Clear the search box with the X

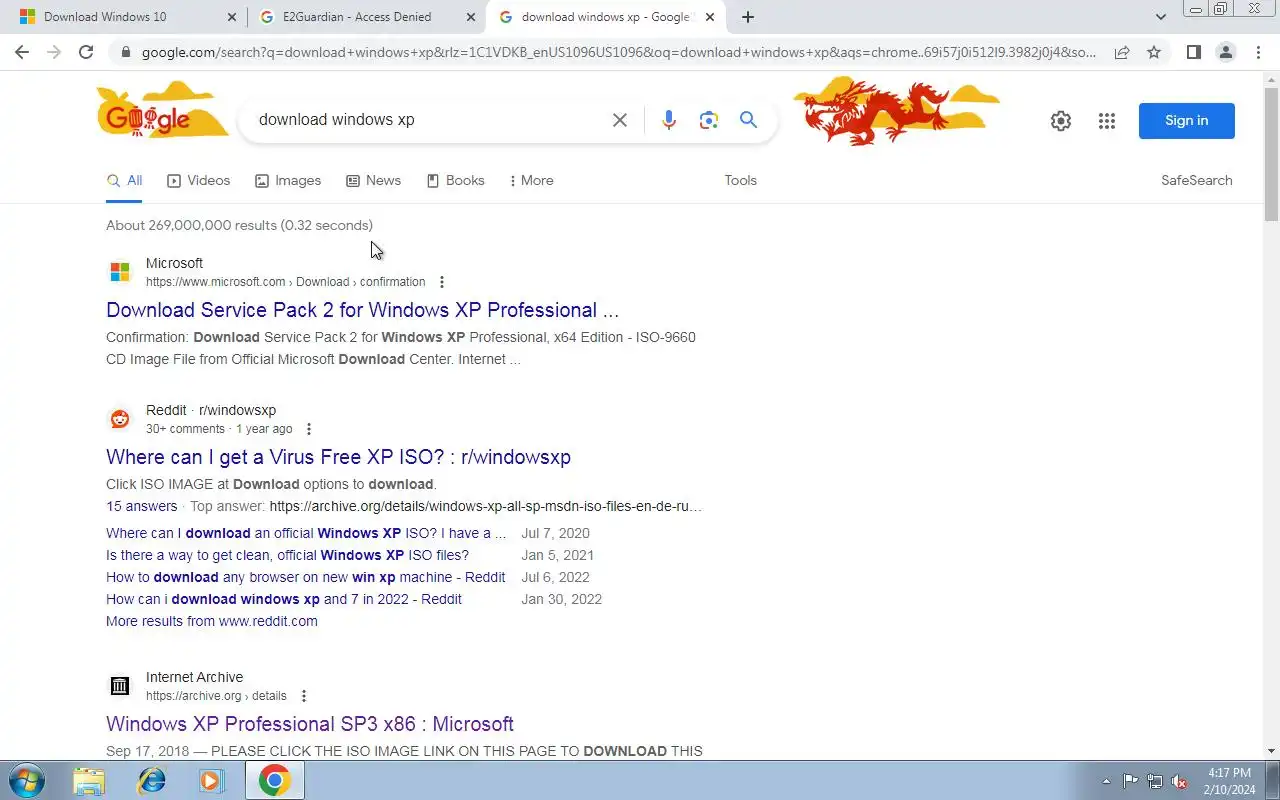[620, 120]
